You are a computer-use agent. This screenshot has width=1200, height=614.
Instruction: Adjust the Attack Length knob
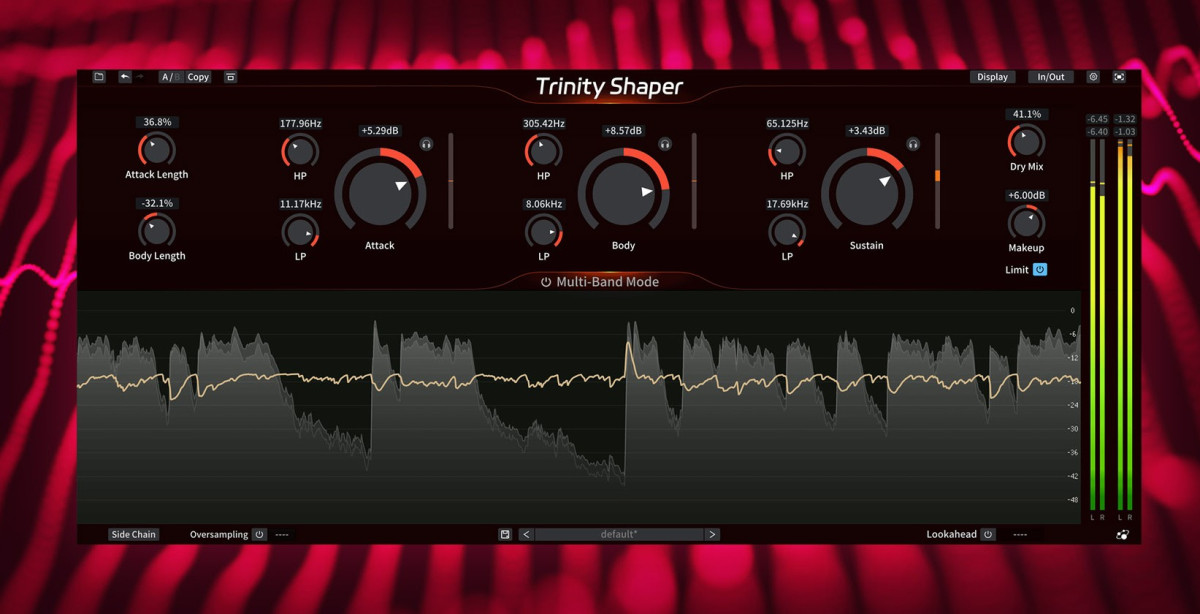click(x=156, y=149)
